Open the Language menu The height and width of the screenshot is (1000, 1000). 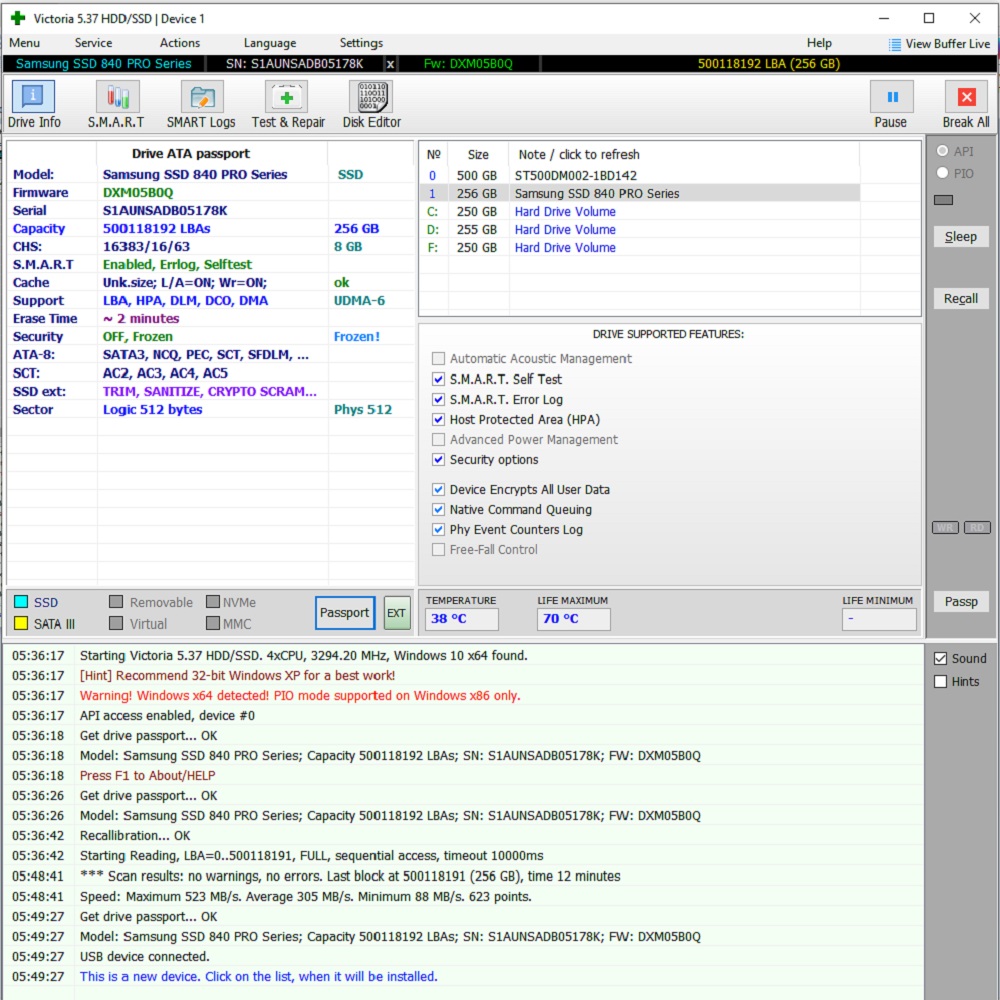point(270,43)
